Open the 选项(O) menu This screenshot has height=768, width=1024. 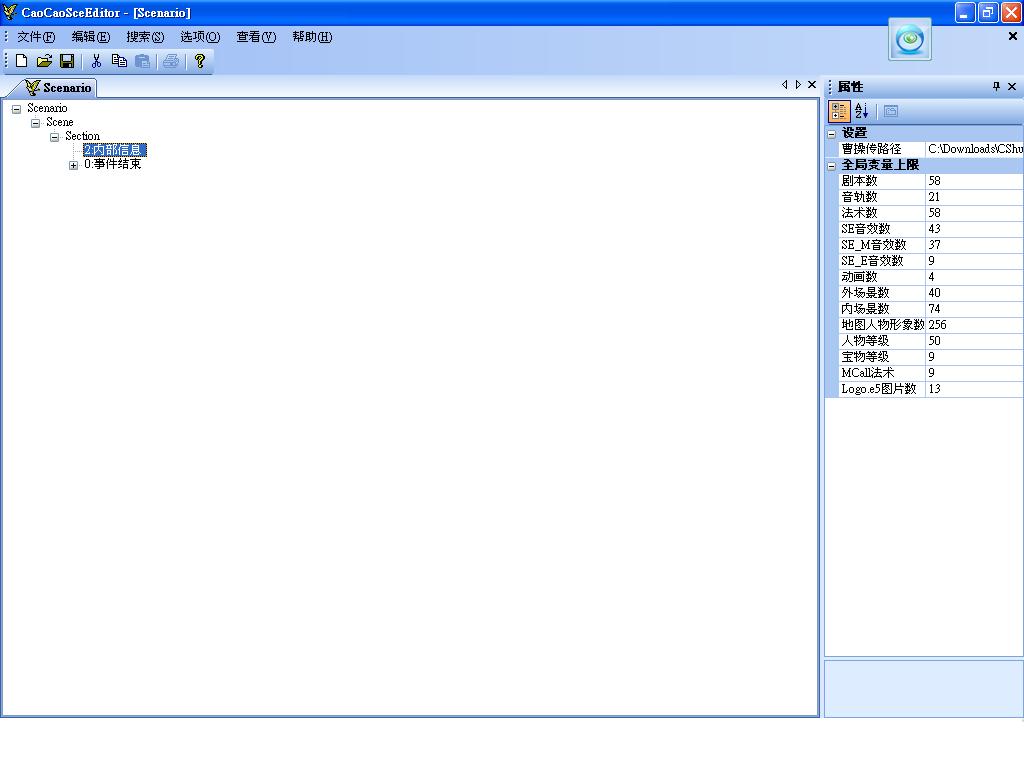[199, 37]
